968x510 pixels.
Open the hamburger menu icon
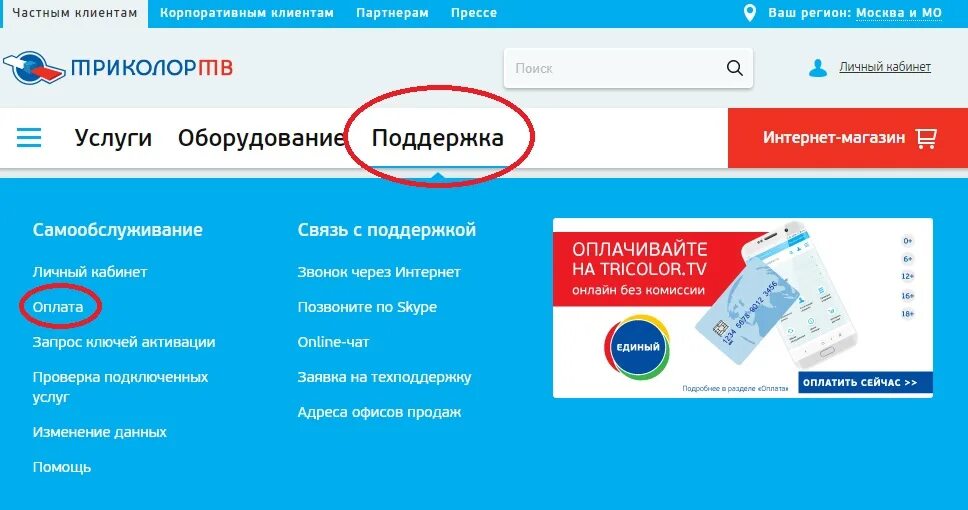point(29,137)
